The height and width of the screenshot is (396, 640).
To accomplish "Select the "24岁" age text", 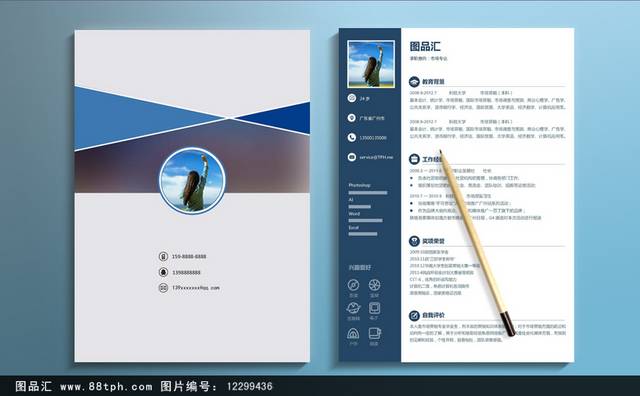I will 364,98.
